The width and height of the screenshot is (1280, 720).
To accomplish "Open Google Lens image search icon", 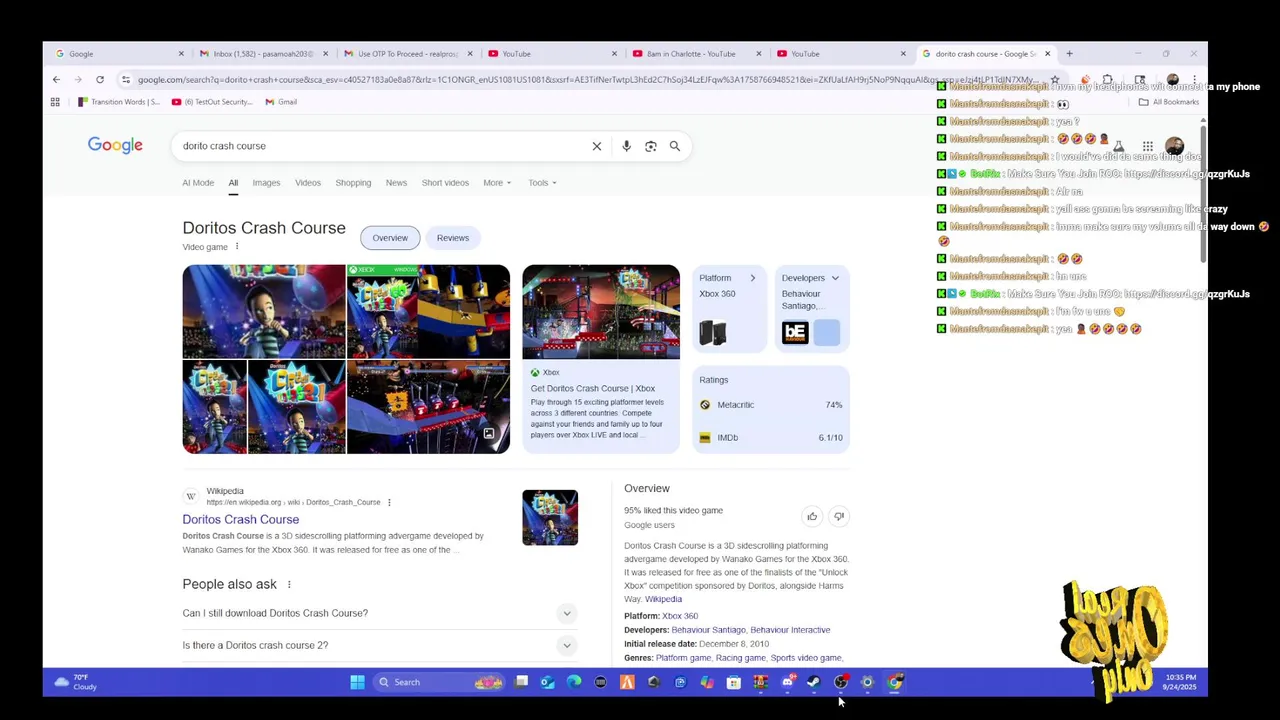I will (651, 146).
